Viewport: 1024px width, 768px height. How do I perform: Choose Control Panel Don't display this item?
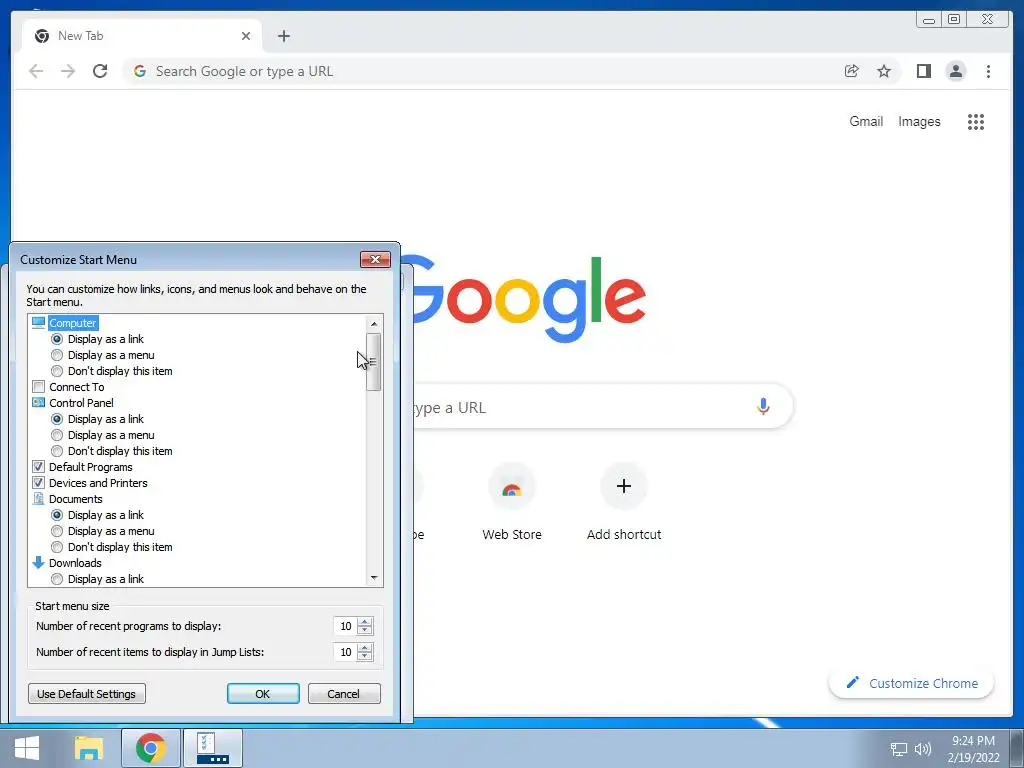[57, 451]
